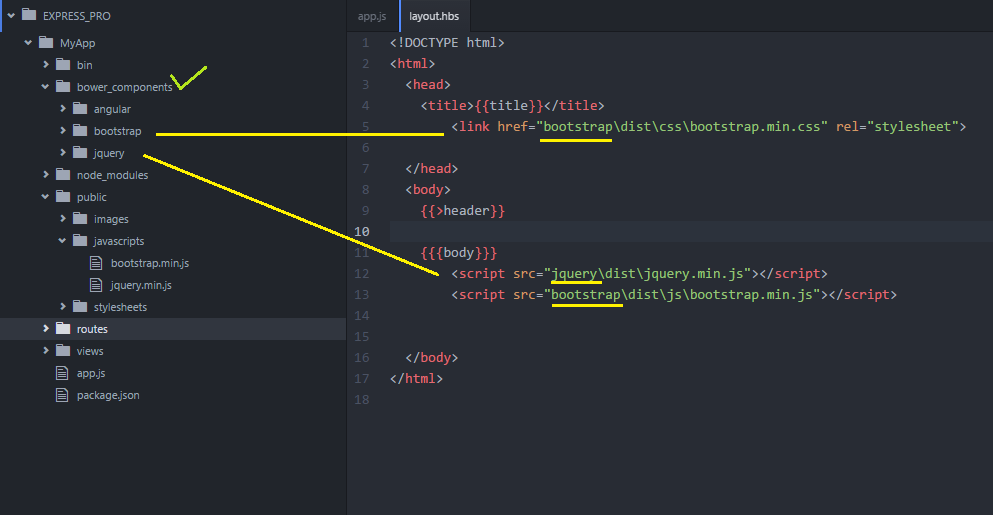Click the bin folder icon
Screen dimensions: 993x515
(63, 64)
